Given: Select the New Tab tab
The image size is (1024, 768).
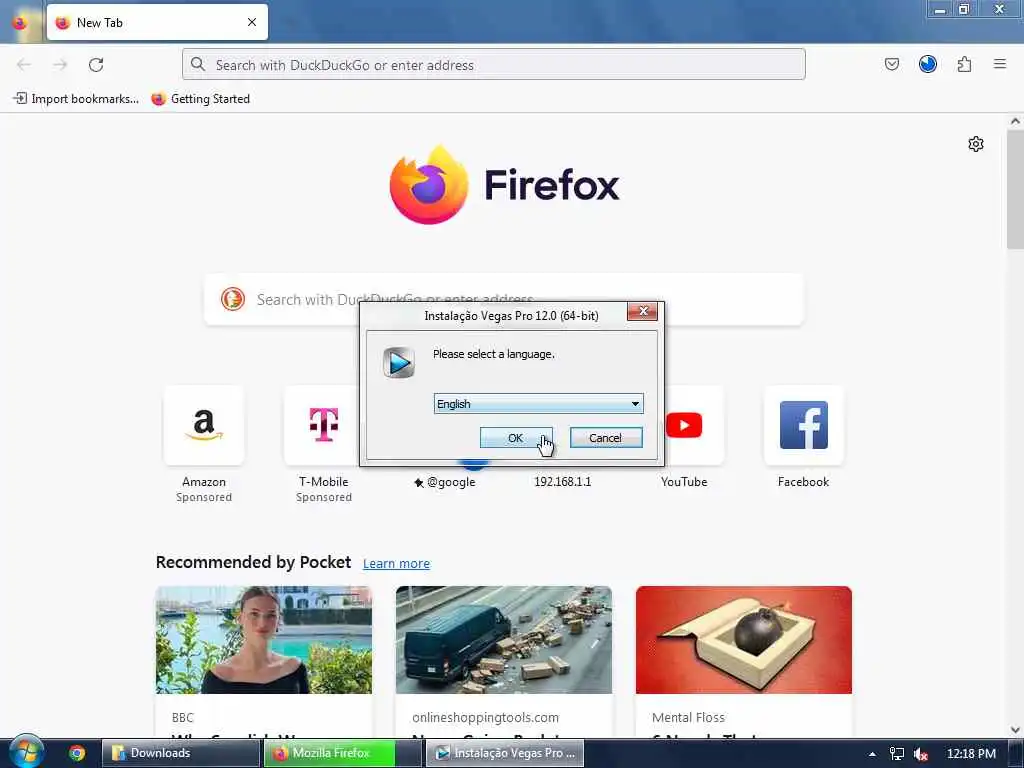Looking at the screenshot, I should click(x=157, y=22).
